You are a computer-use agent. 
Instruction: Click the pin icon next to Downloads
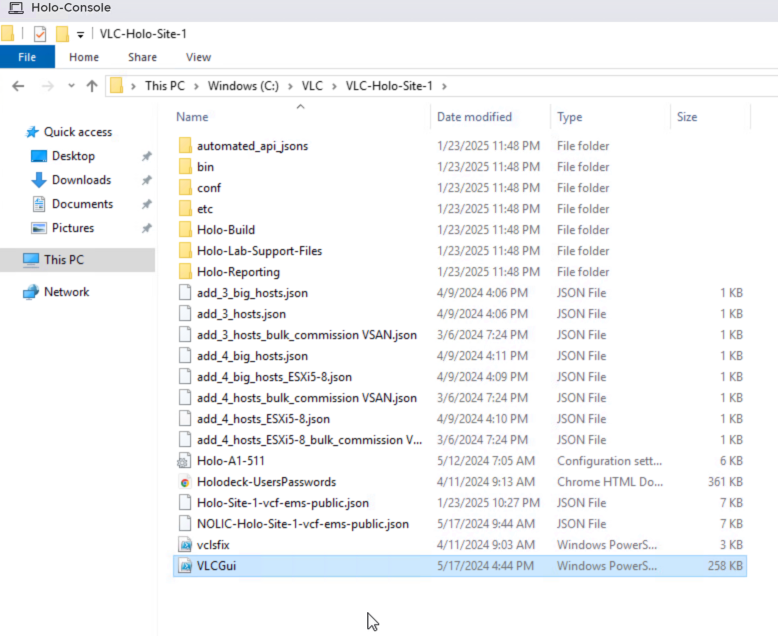coord(146,180)
